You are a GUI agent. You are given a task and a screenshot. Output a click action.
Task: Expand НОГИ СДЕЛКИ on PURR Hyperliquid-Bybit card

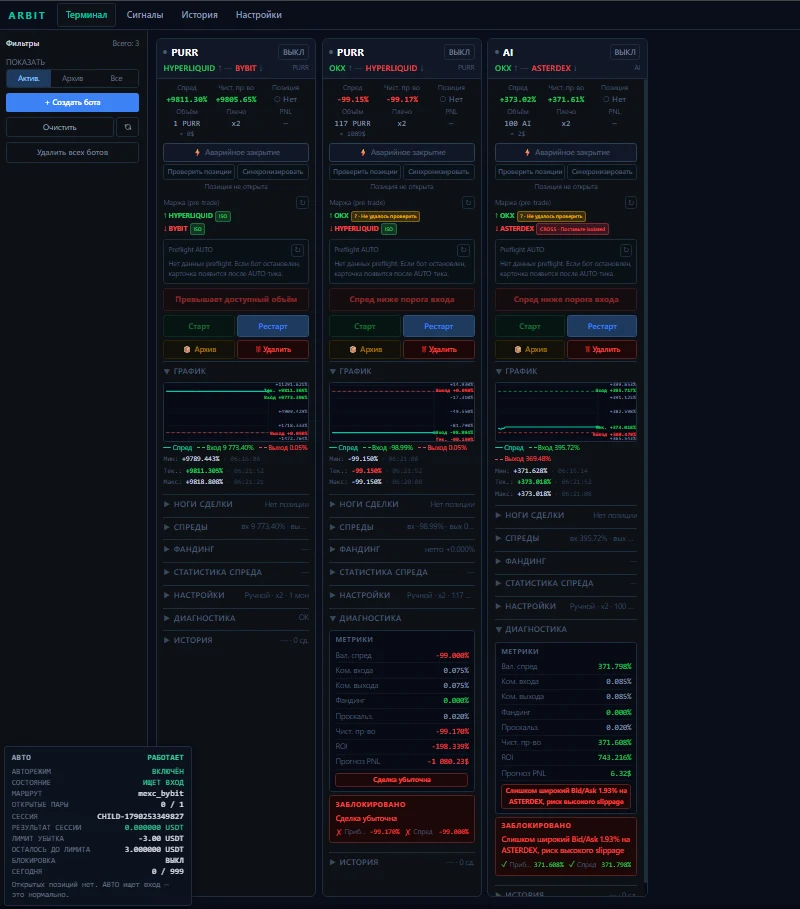tap(236, 504)
